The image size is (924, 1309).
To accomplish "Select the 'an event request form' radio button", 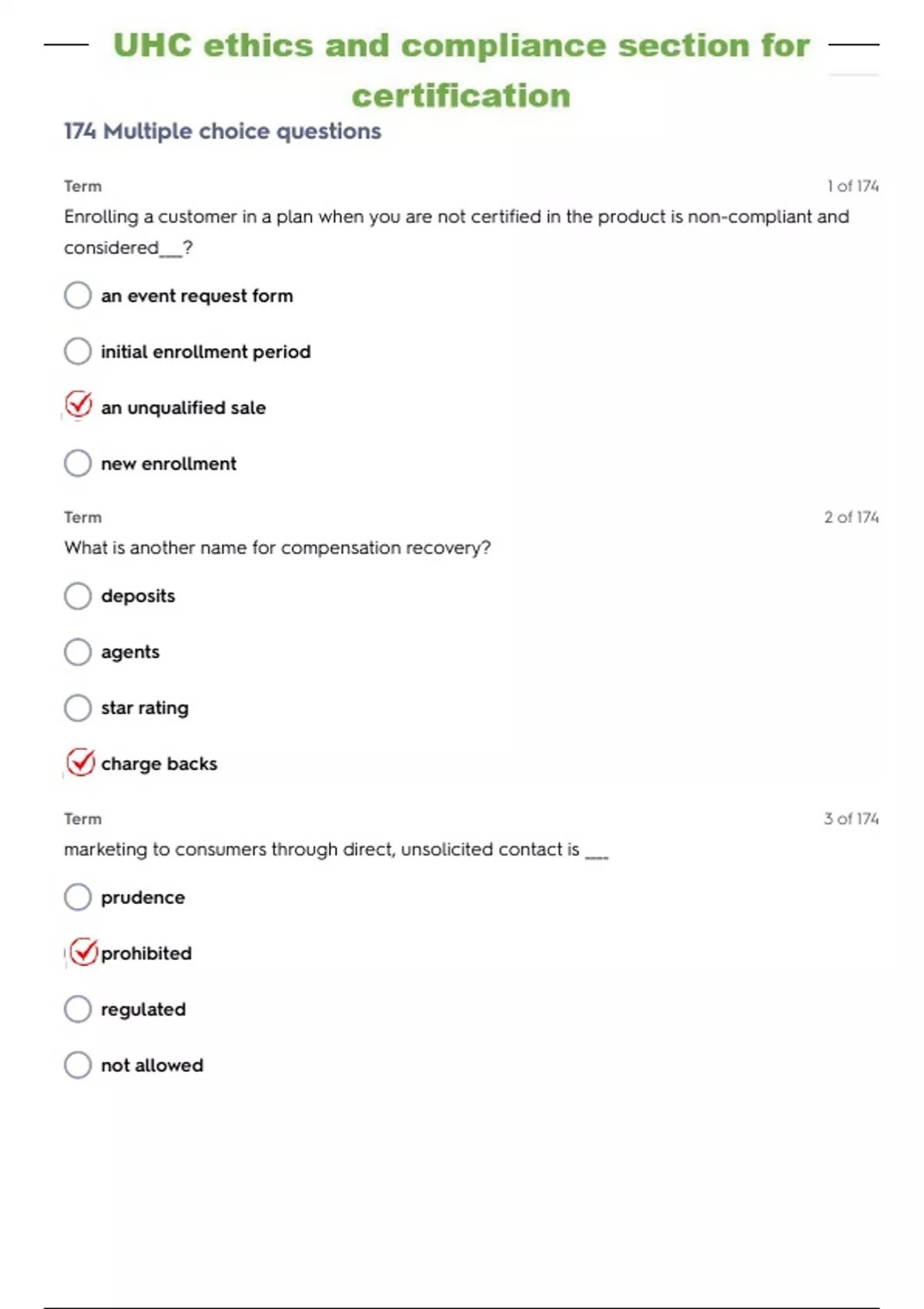I will [x=78, y=295].
